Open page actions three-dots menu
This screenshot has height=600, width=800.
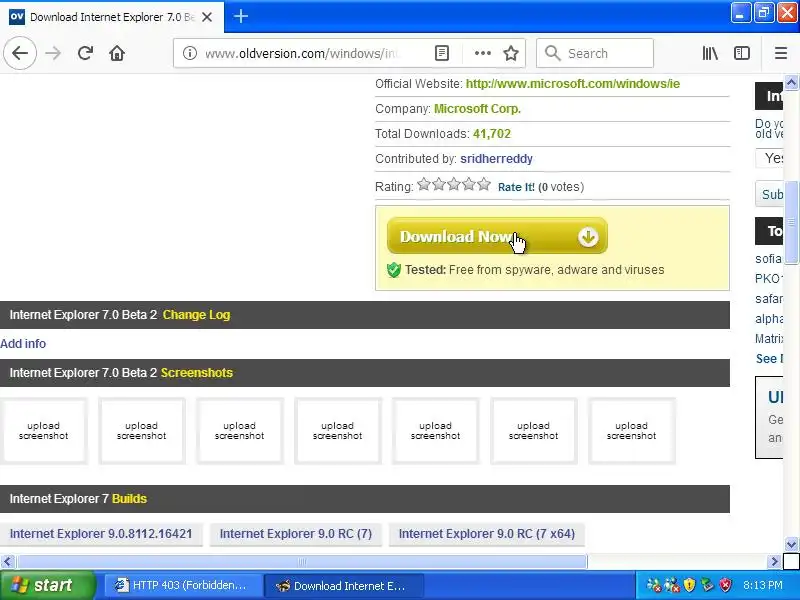coord(483,53)
